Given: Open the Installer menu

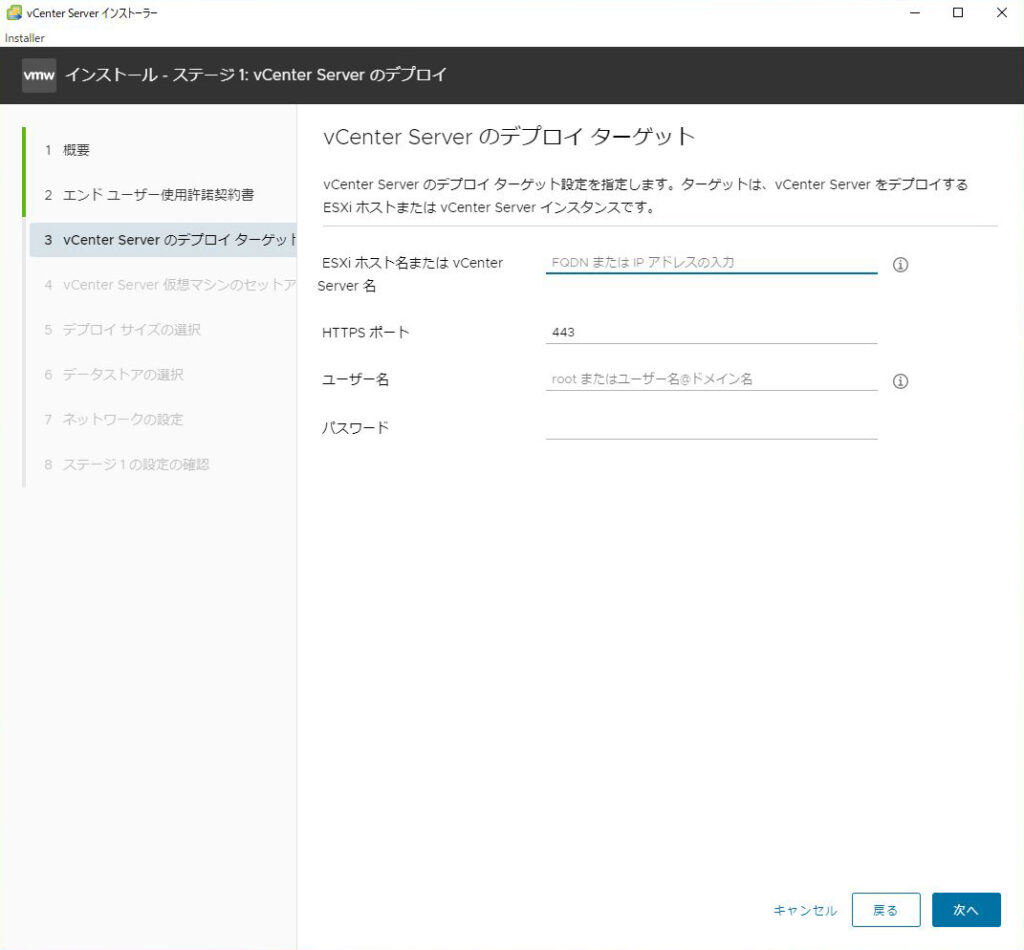Looking at the screenshot, I should [x=24, y=38].
